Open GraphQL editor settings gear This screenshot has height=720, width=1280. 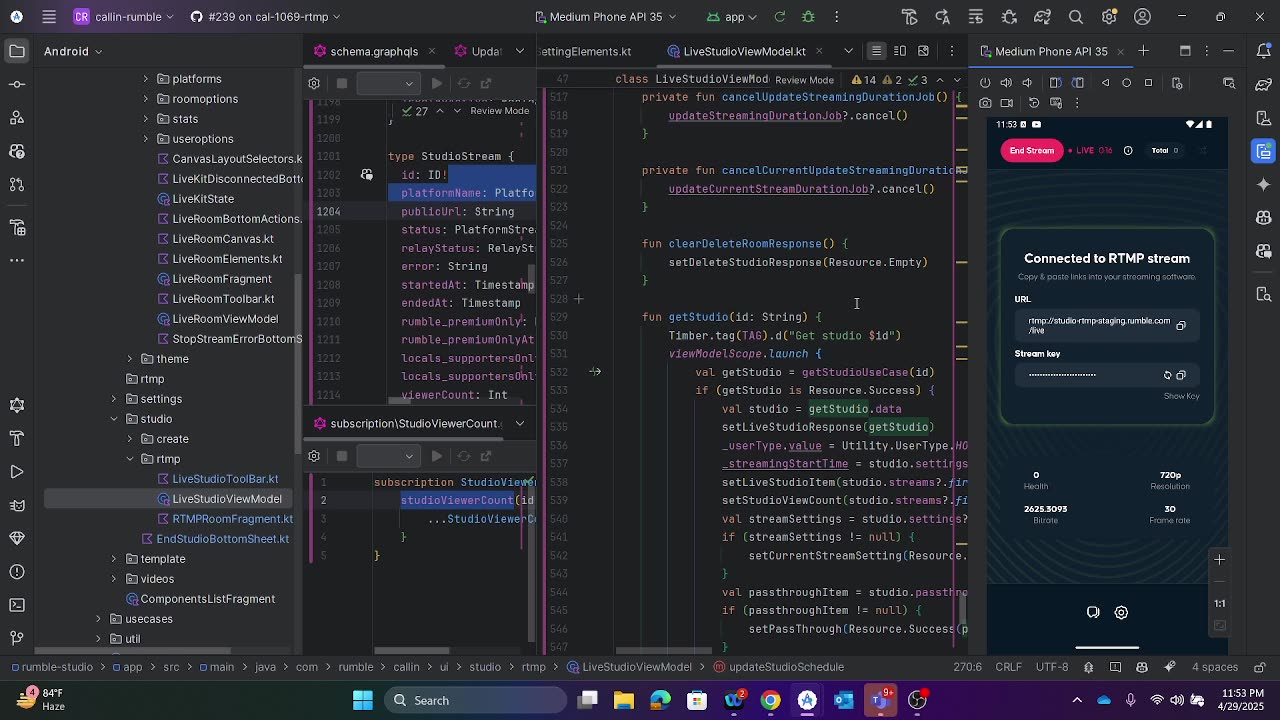314,83
